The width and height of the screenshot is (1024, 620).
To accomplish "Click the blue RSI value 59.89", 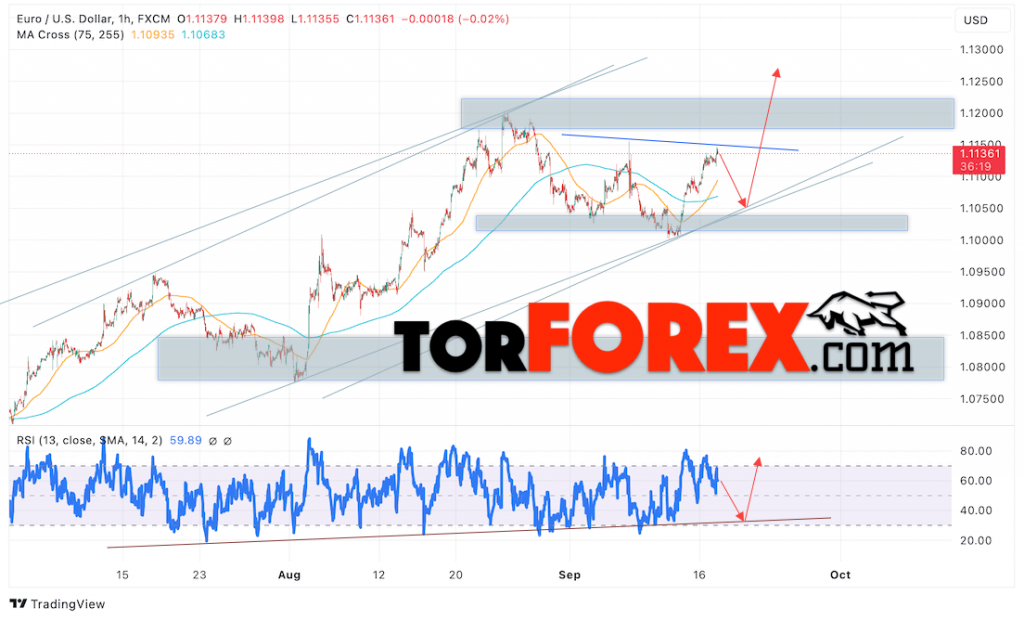I will (186, 440).
